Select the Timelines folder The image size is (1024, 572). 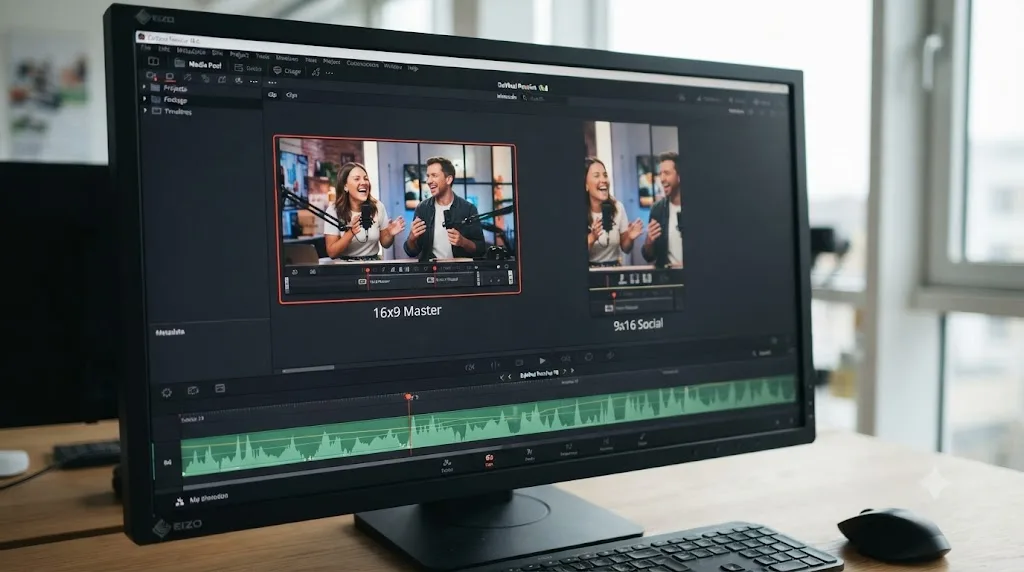[x=172, y=111]
